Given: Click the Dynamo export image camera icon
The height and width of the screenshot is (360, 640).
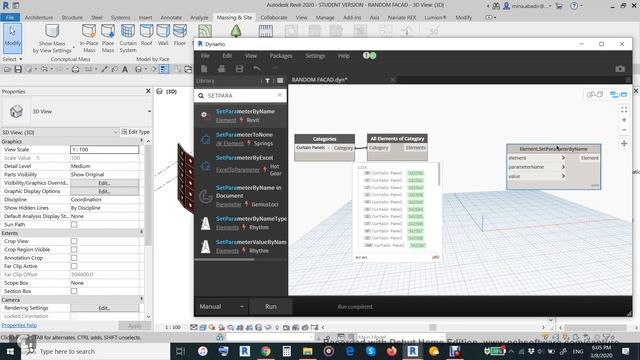Looking at the screenshot, I should tap(620, 69).
